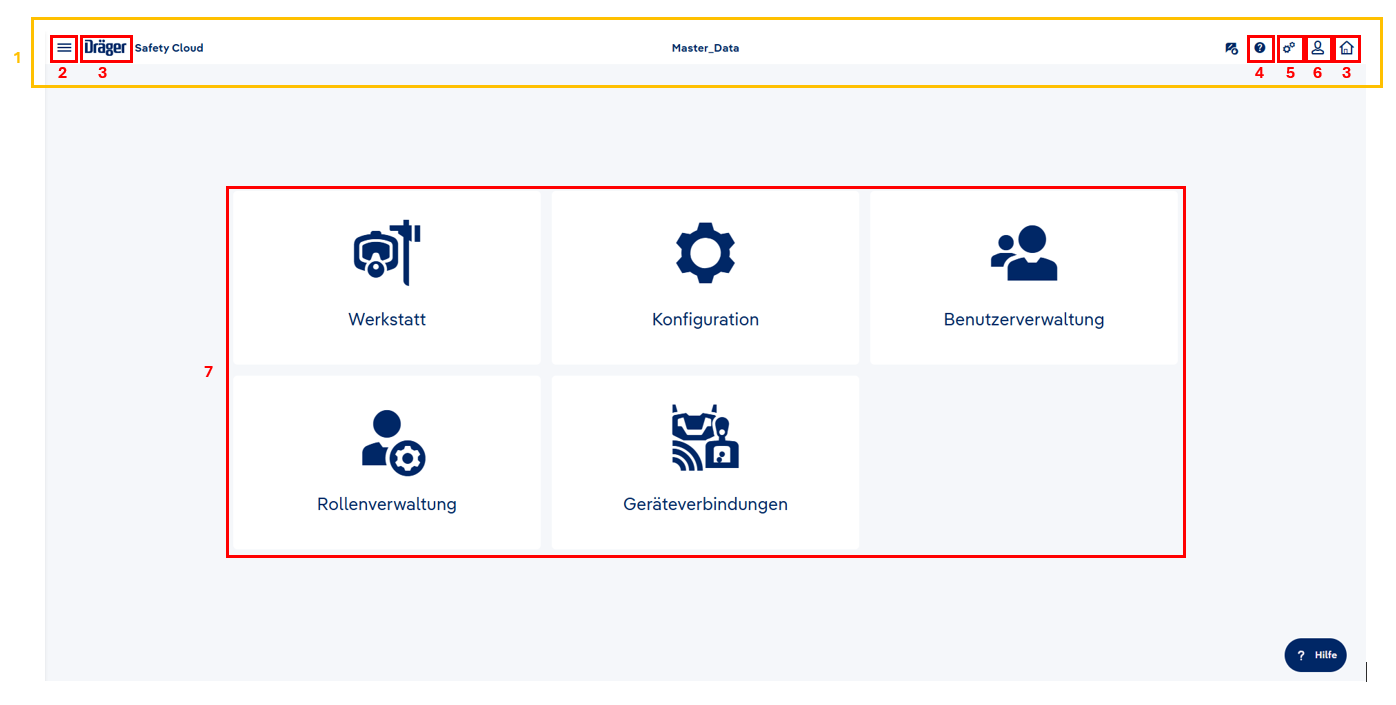The height and width of the screenshot is (705, 1396).
Task: Select the Konfiguration label text
Action: [705, 320]
